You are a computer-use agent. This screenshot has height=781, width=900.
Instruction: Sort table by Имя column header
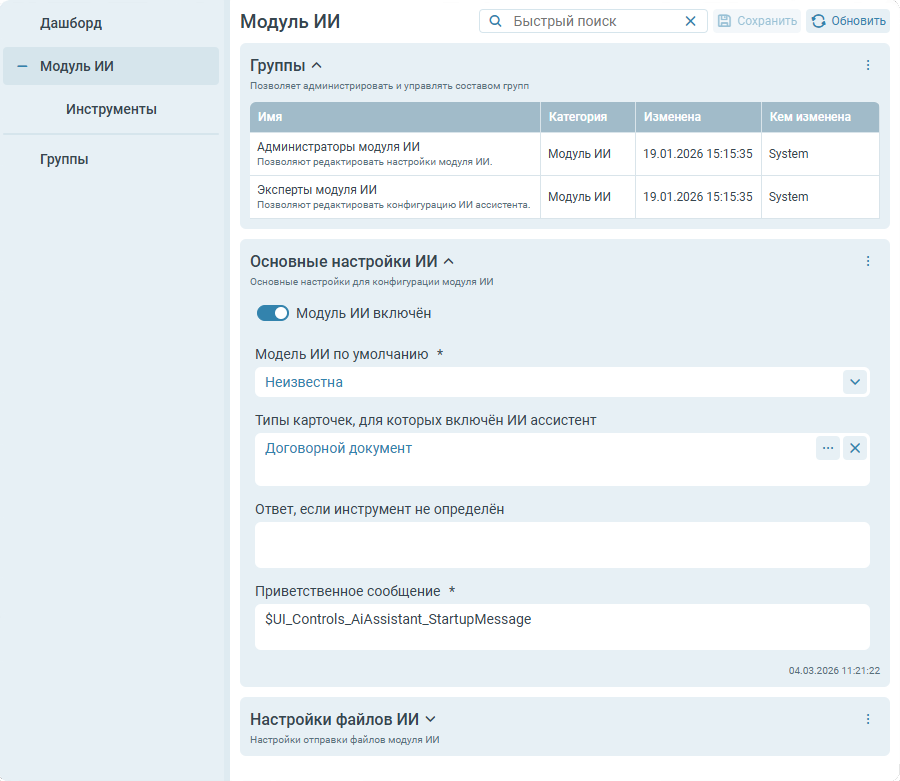point(395,117)
